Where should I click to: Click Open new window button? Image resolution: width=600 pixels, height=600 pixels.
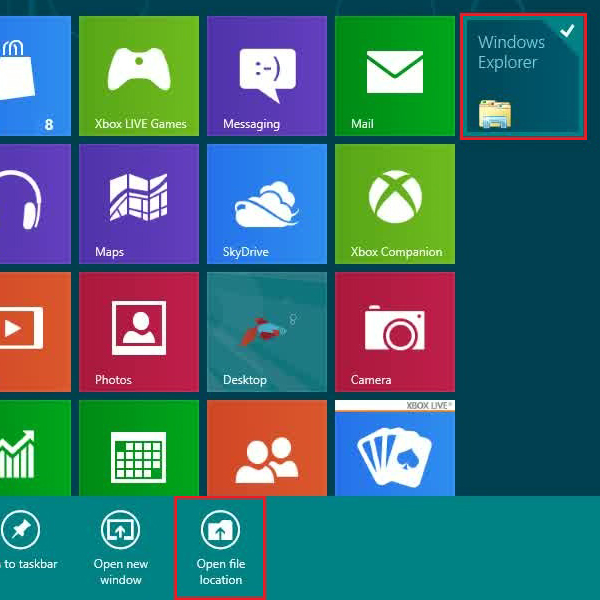point(121,547)
